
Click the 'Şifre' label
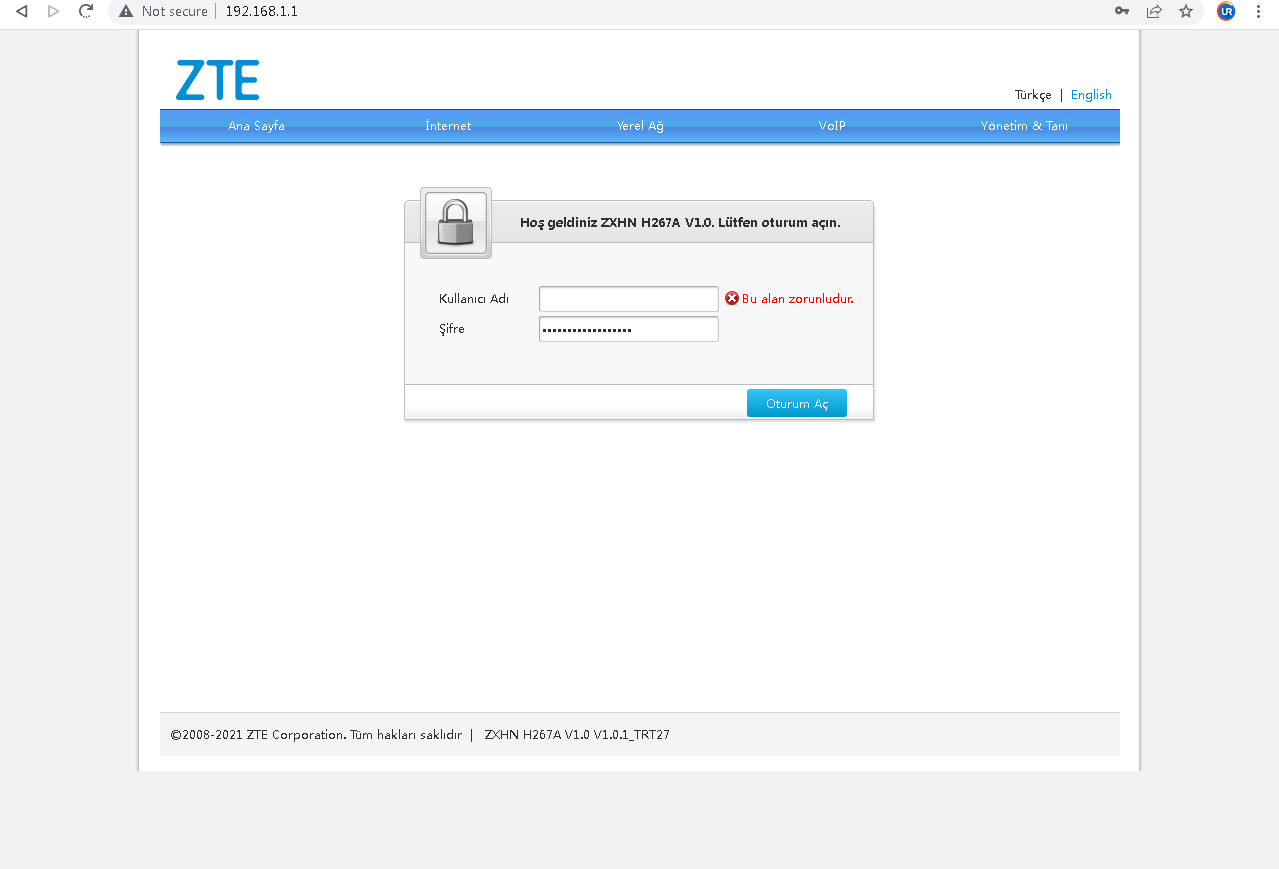tap(452, 329)
